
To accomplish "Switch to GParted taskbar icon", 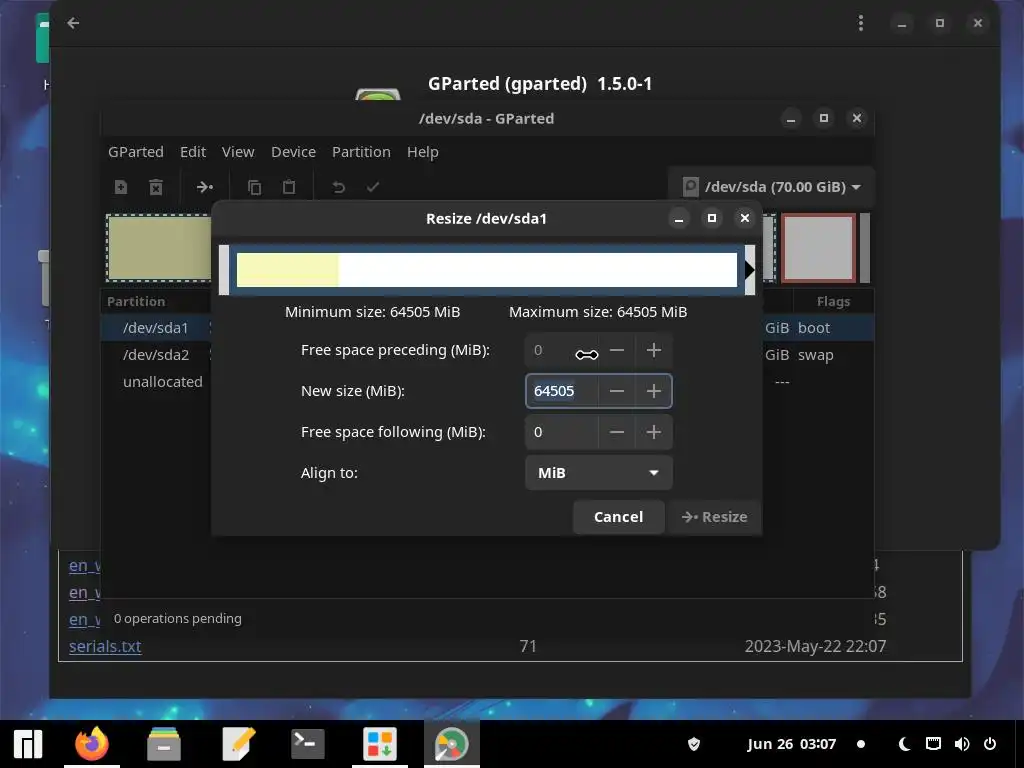I will point(452,744).
